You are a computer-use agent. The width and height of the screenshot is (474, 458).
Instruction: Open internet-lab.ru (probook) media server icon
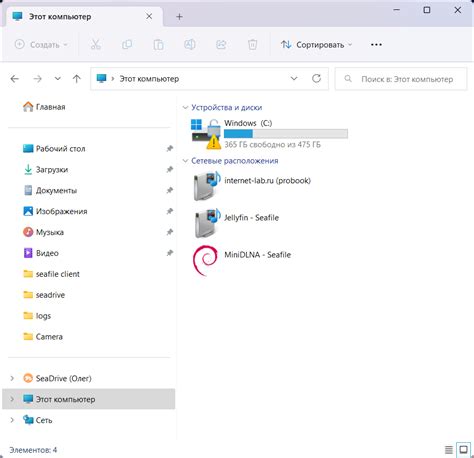(x=207, y=185)
